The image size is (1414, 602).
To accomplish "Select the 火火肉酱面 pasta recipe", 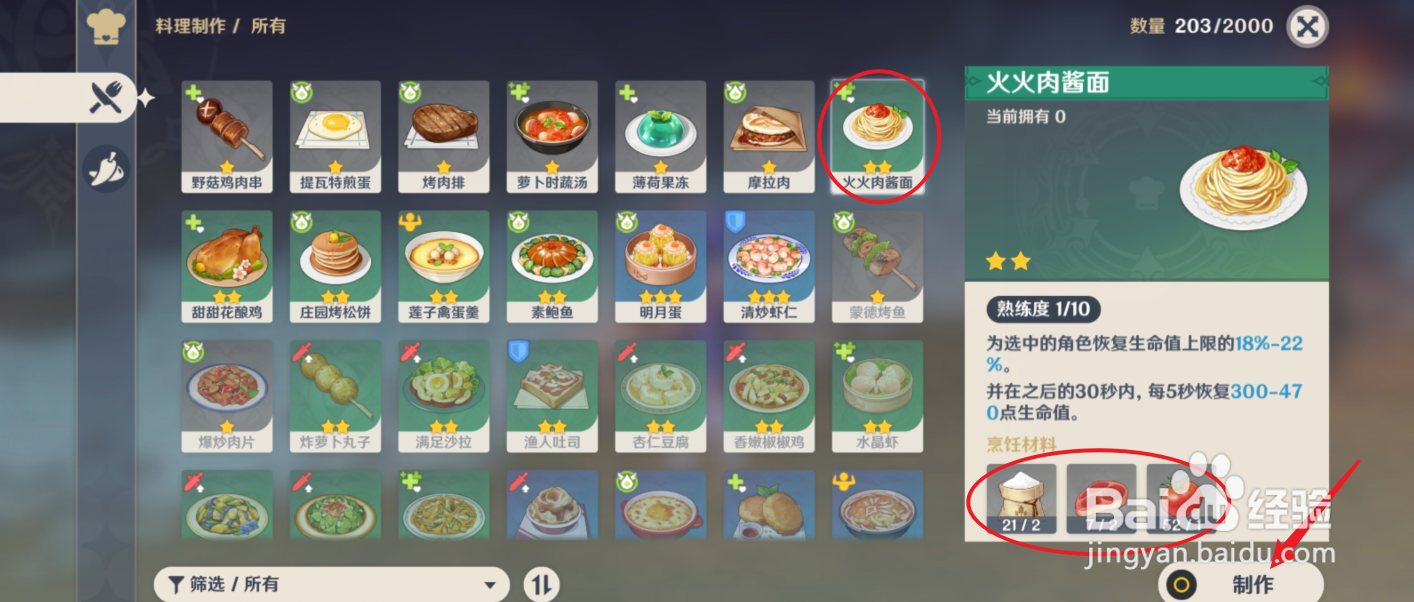I will click(x=877, y=137).
